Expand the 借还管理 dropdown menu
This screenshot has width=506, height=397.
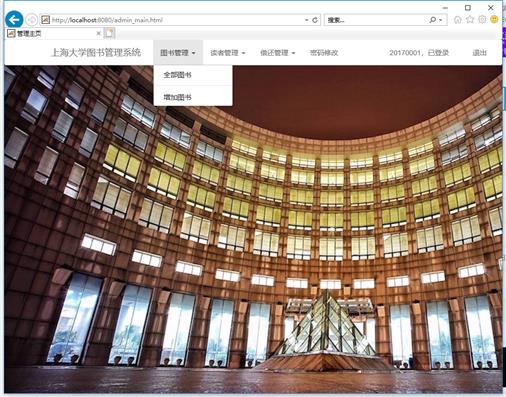pos(278,53)
